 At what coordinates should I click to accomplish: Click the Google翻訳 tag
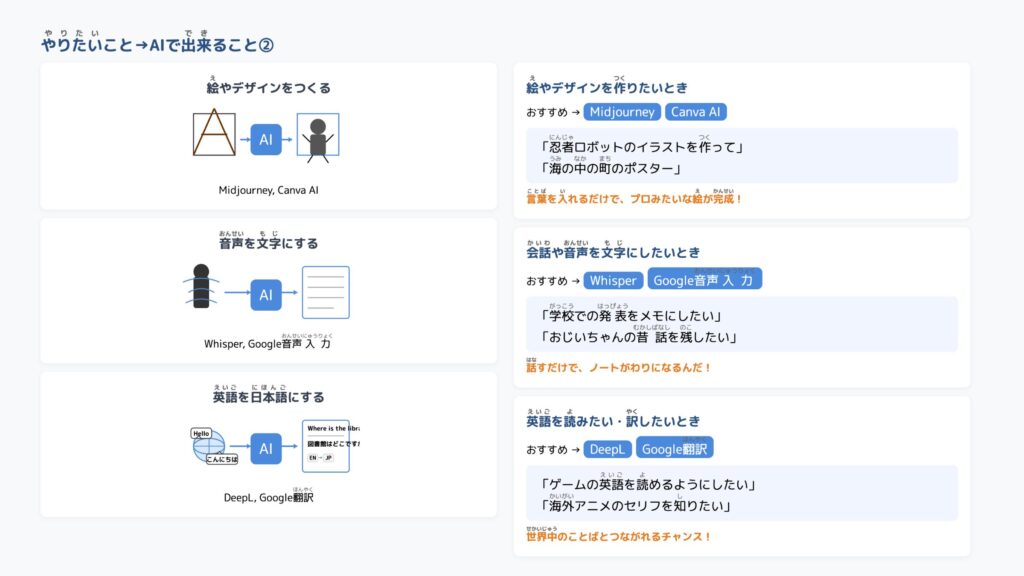(675, 448)
